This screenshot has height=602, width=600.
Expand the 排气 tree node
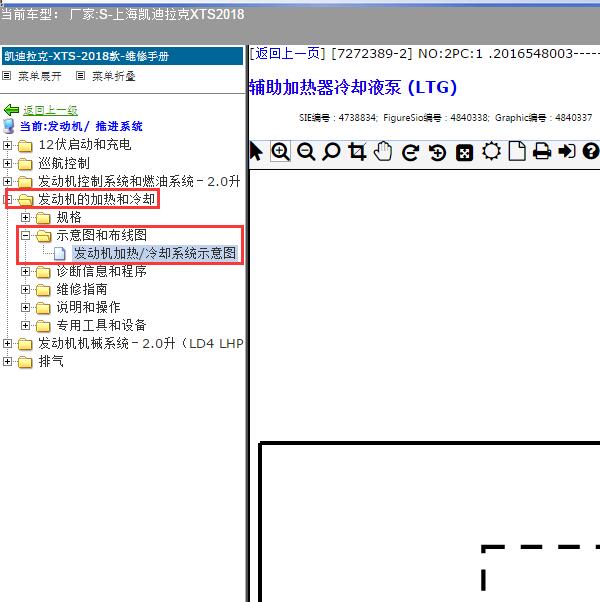[7, 361]
